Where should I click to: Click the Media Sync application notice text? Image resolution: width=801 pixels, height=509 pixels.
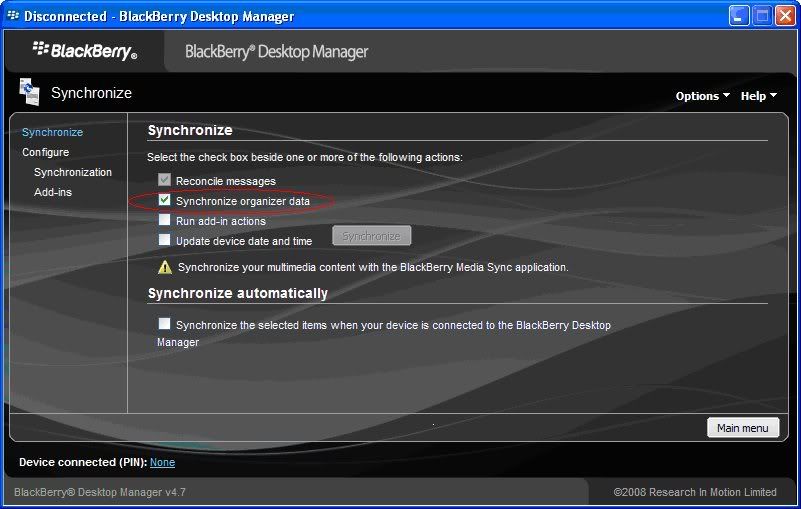coord(373,267)
